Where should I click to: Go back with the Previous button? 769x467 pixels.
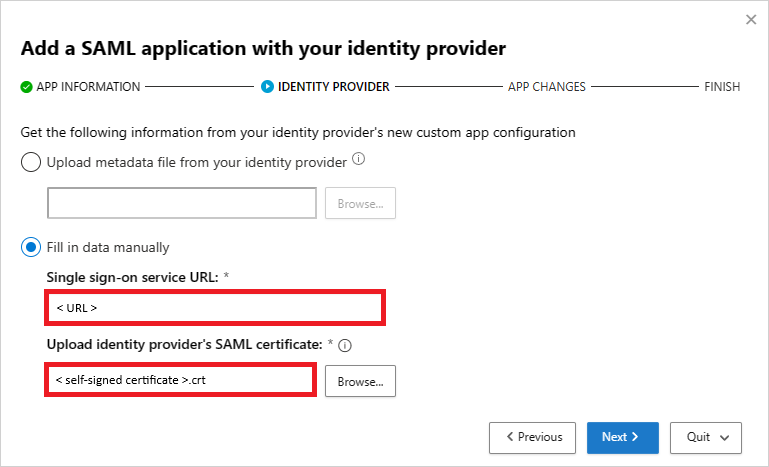pyautogui.click(x=532, y=437)
